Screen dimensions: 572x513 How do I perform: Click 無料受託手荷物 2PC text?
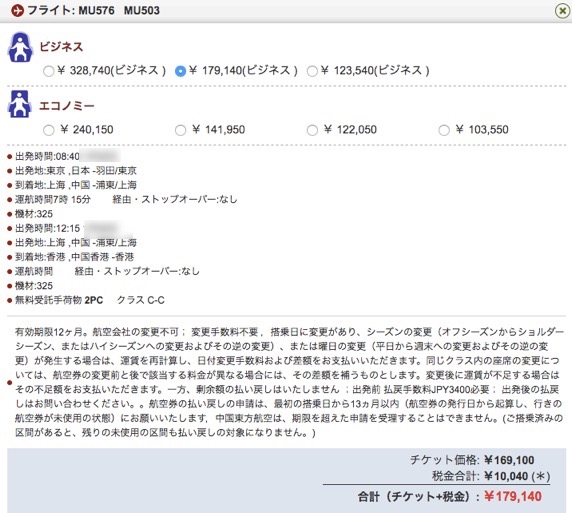click(x=59, y=300)
